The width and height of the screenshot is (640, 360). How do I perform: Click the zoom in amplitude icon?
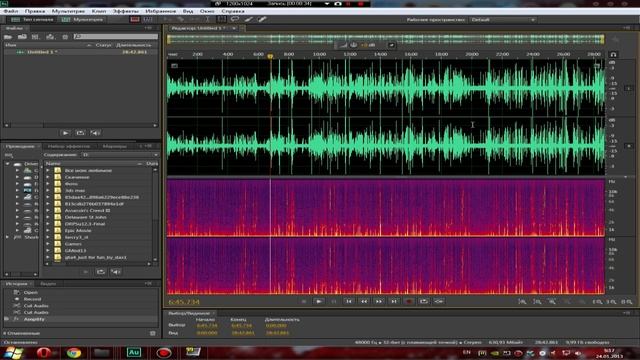coord(522,302)
